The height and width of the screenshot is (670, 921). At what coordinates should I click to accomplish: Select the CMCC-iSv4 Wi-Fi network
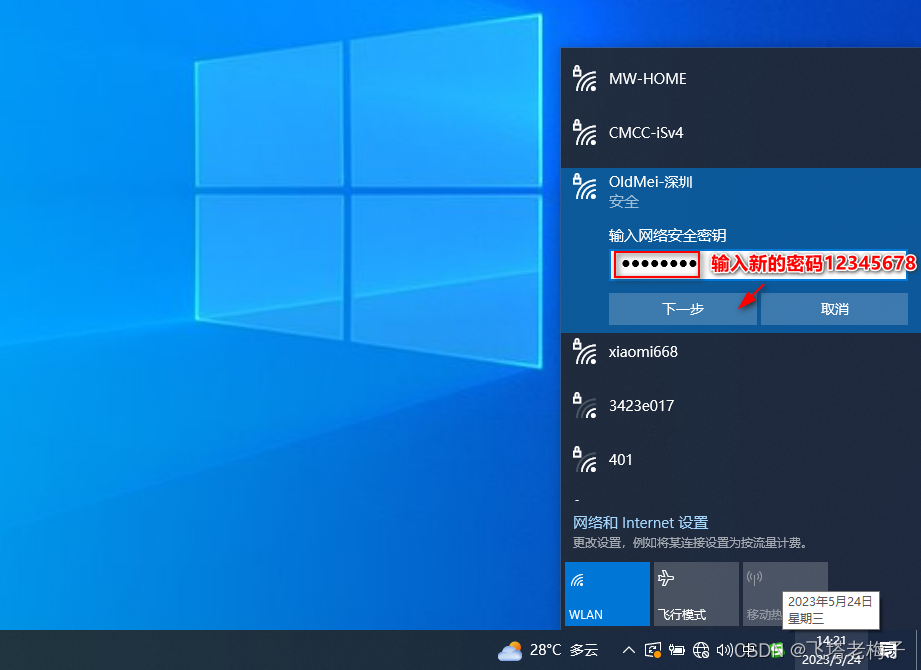(741, 133)
